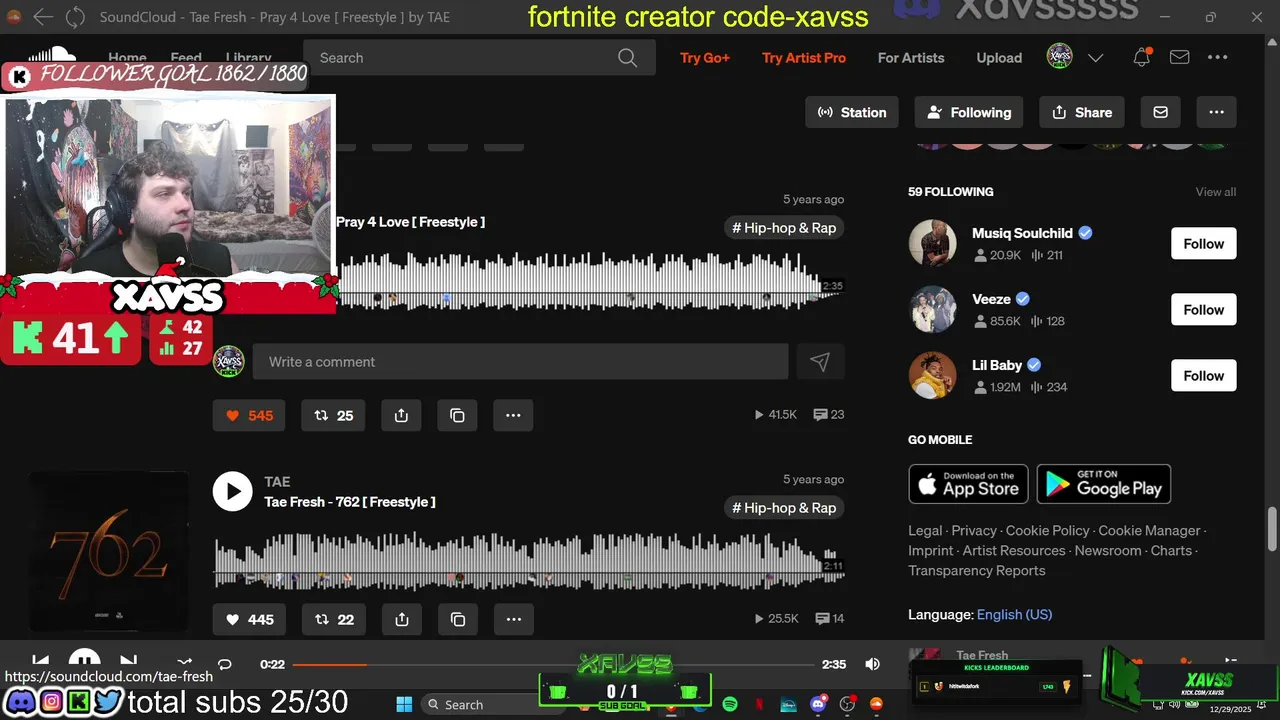Open the artist more options menu
The image size is (1280, 720).
tap(1216, 112)
